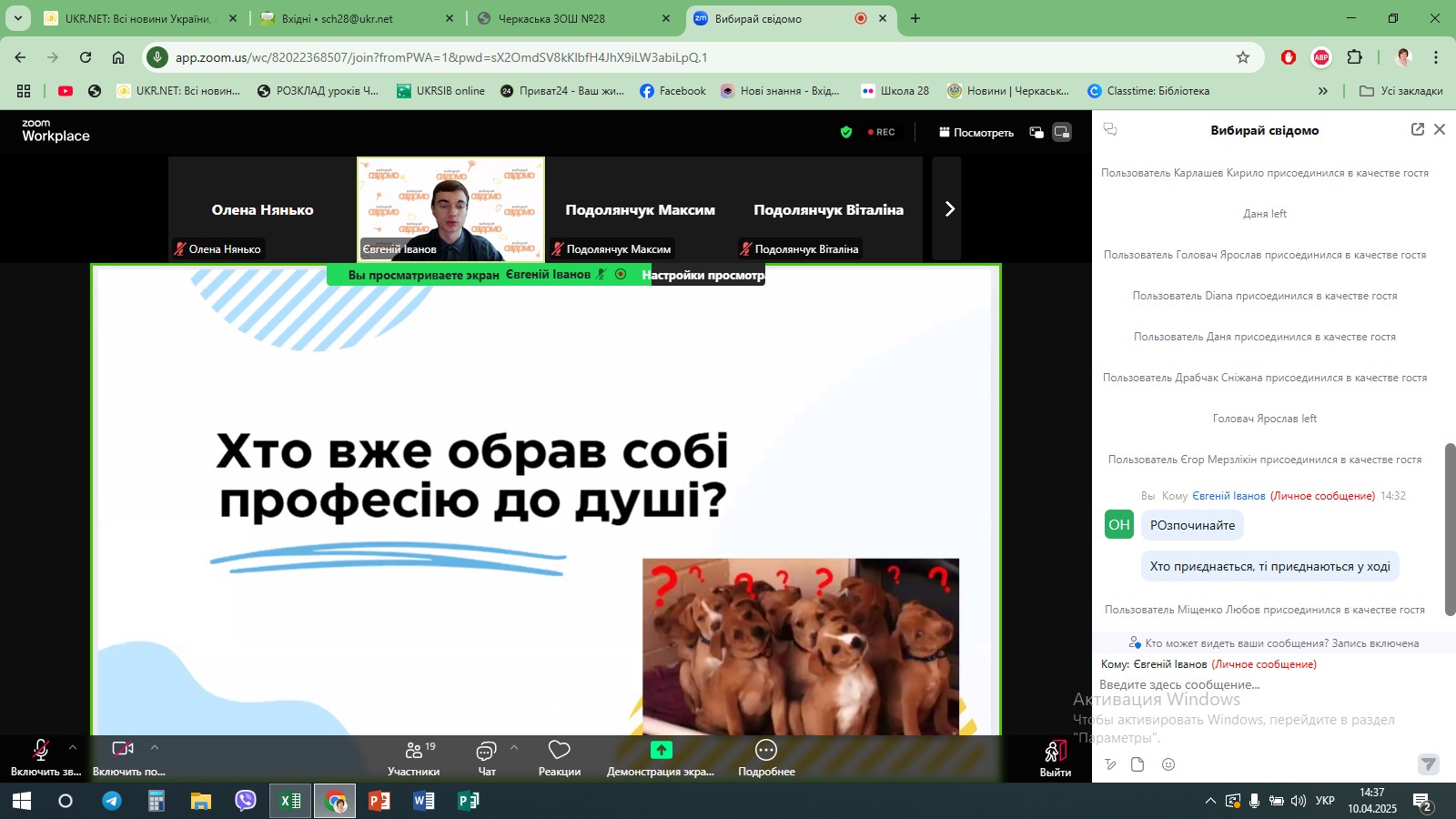Viewport: 1456px width, 819px height.
Task: Turn on the video camera
Action: pyautogui.click(x=123, y=758)
